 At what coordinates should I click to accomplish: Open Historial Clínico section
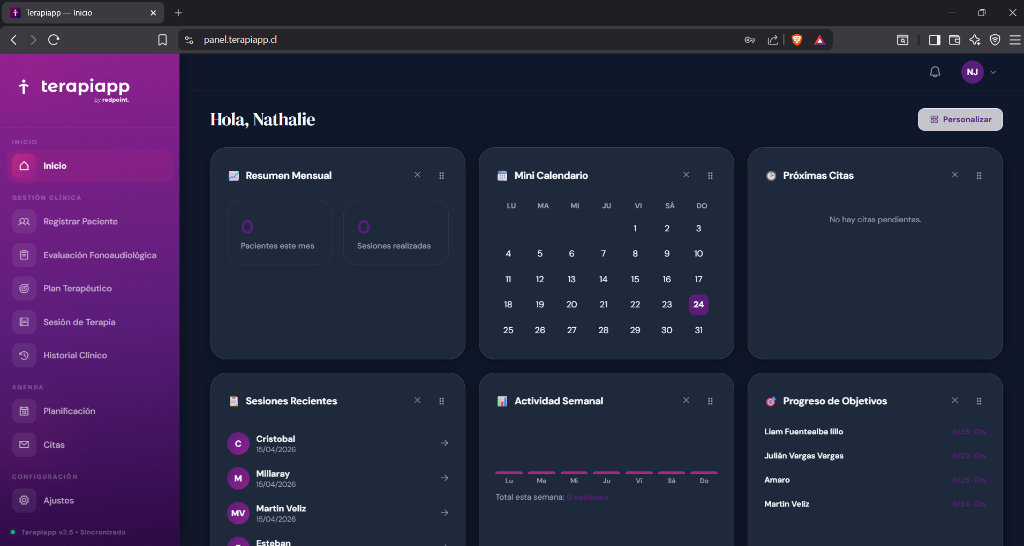pyautogui.click(x=92, y=355)
